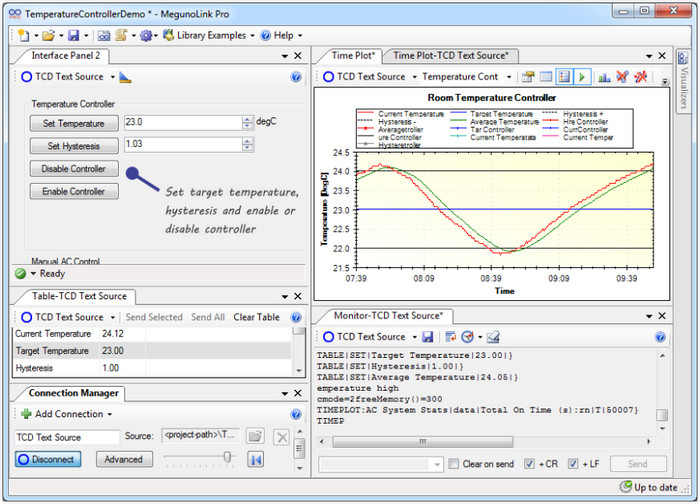
Task: Click the plot properties icon in Time Plot toolbar
Action: 527,77
